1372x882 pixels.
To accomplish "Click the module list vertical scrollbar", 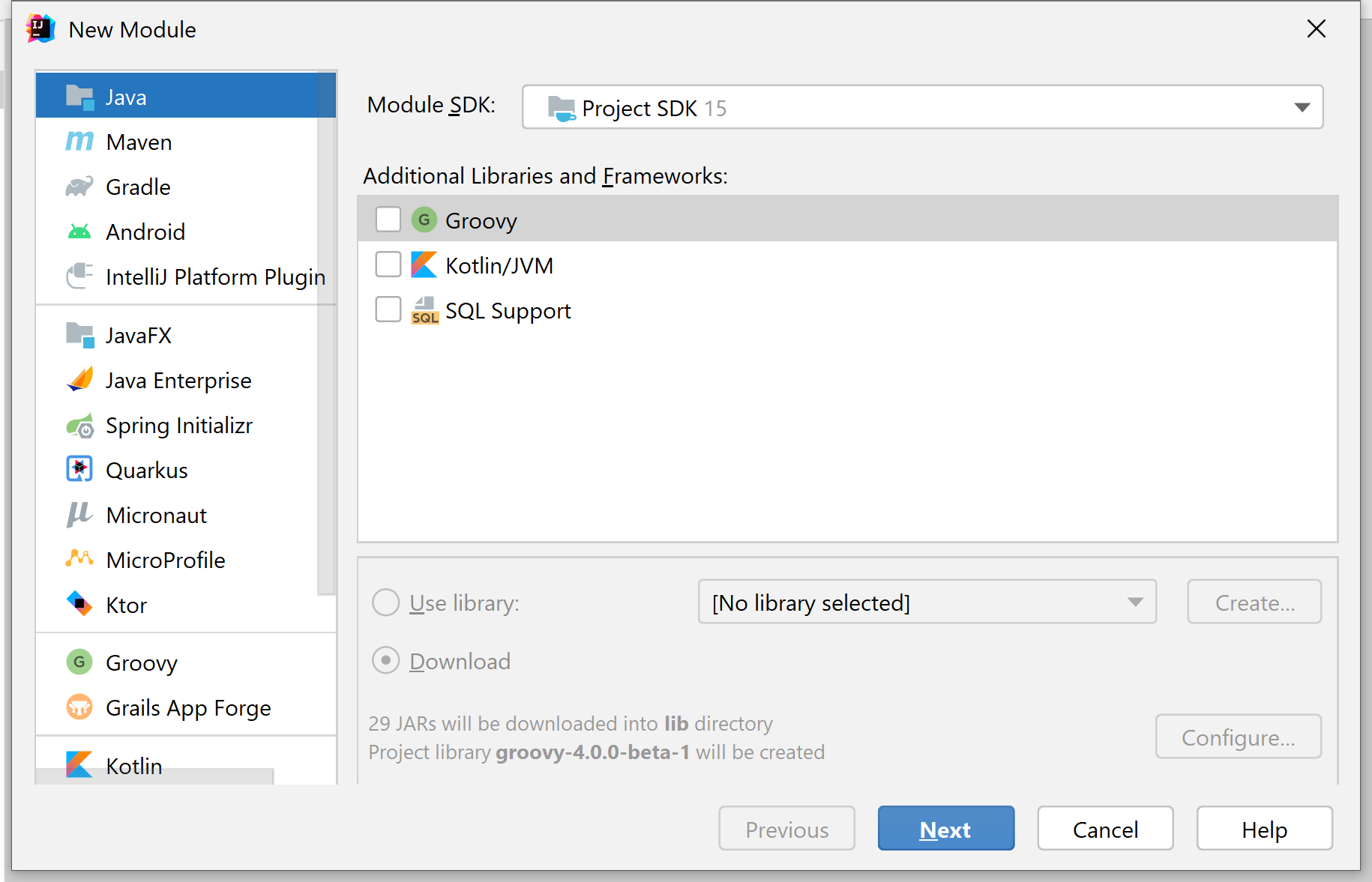I will (326, 333).
